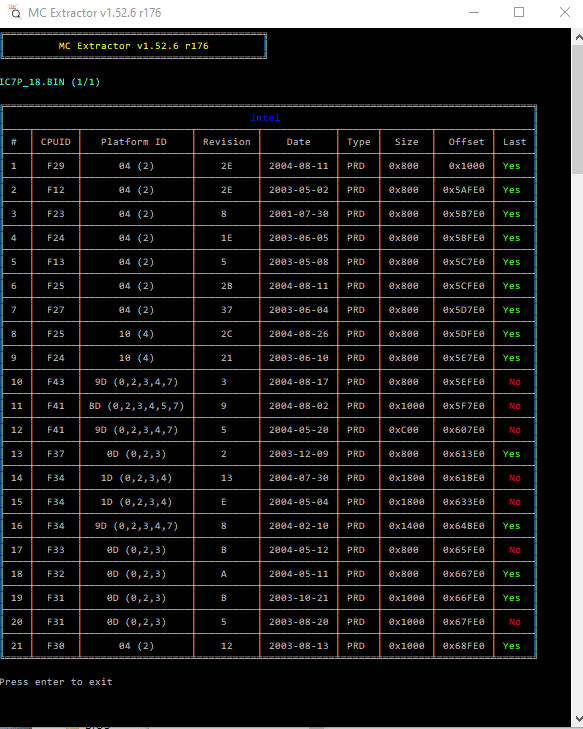Click date 2003-08-20
Image resolution: width=583 pixels, height=729 pixels.
pos(298,622)
